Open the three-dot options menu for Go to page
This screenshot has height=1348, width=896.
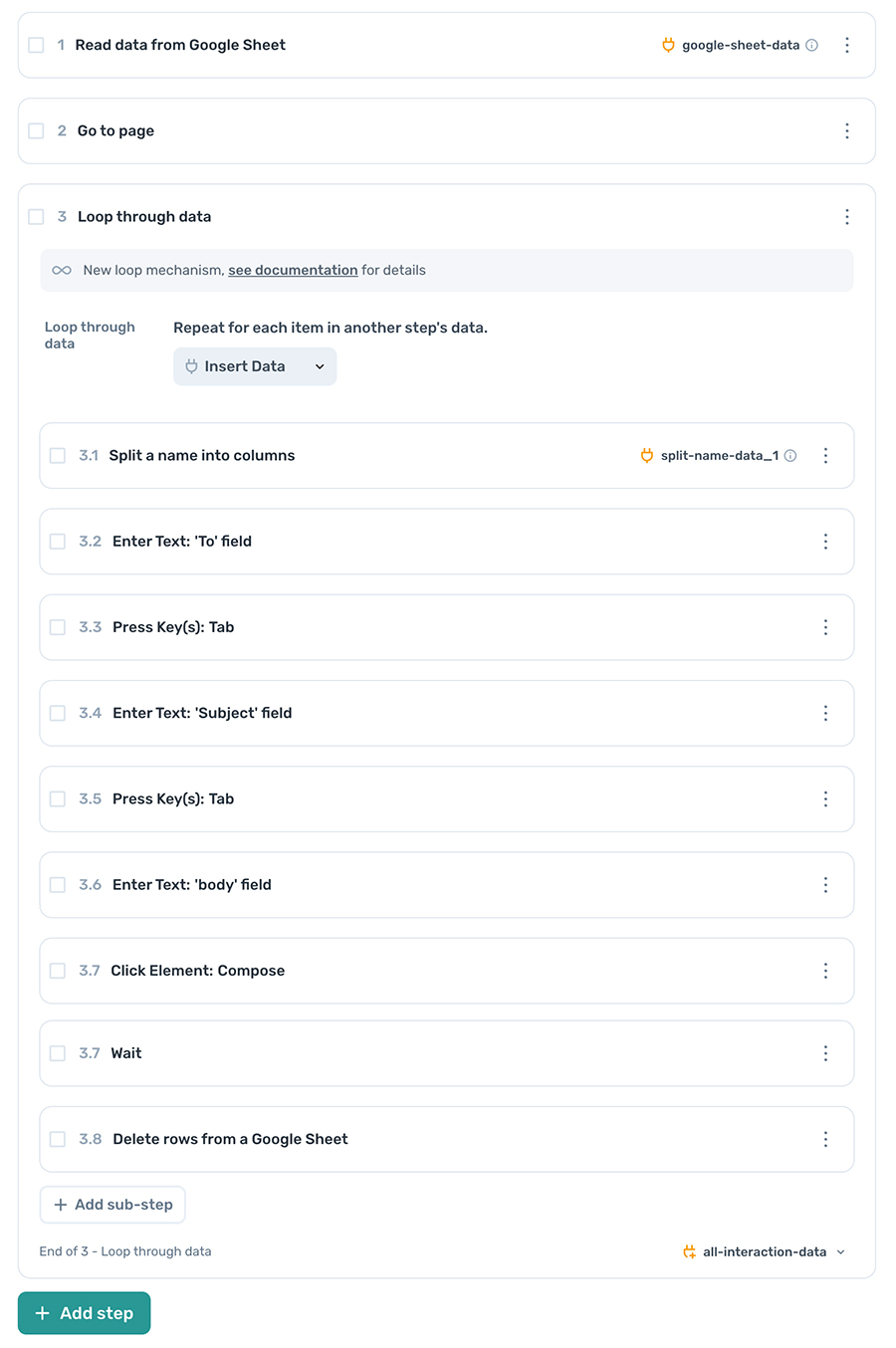point(847,130)
